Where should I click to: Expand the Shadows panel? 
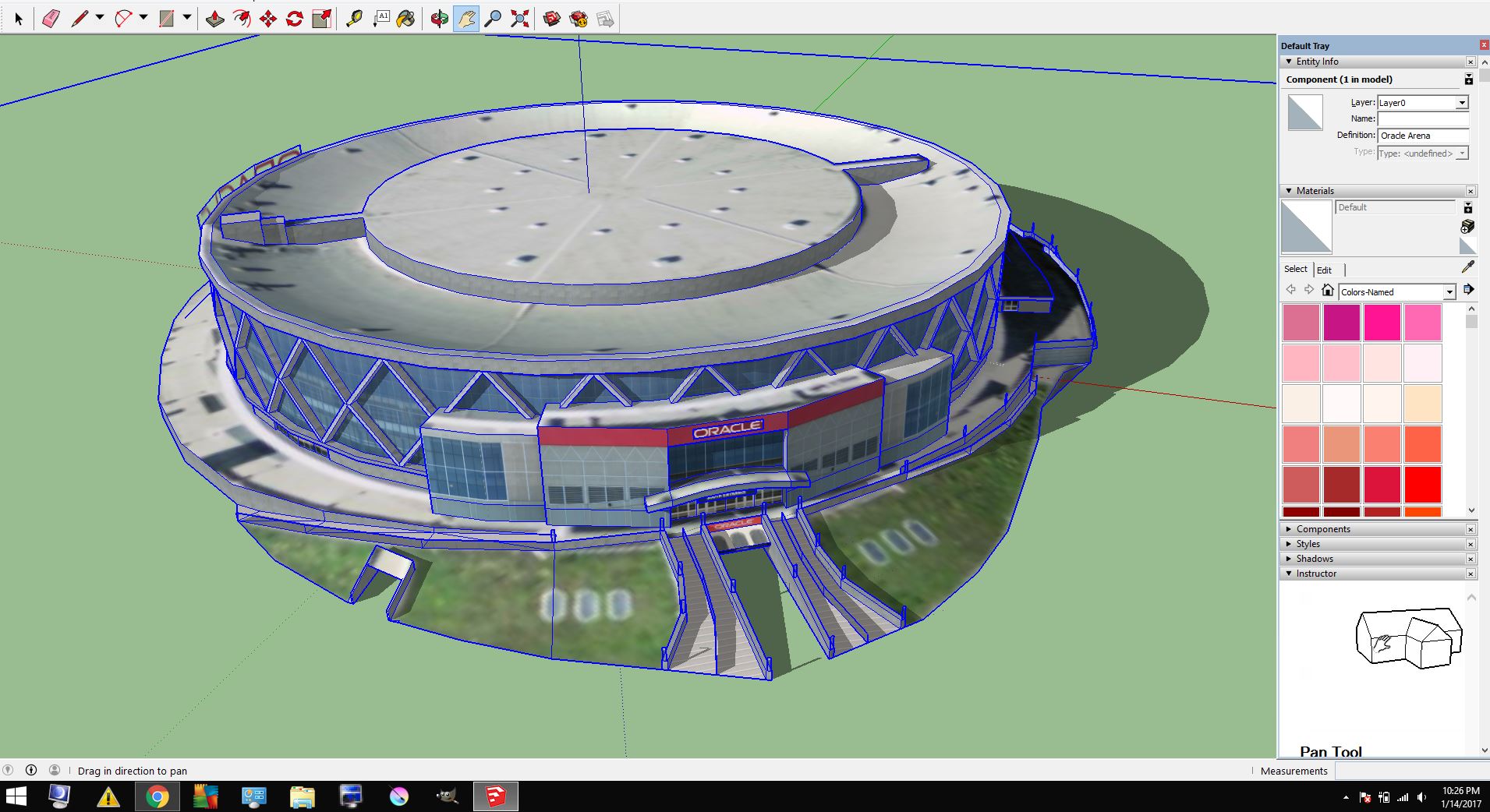[1289, 559]
